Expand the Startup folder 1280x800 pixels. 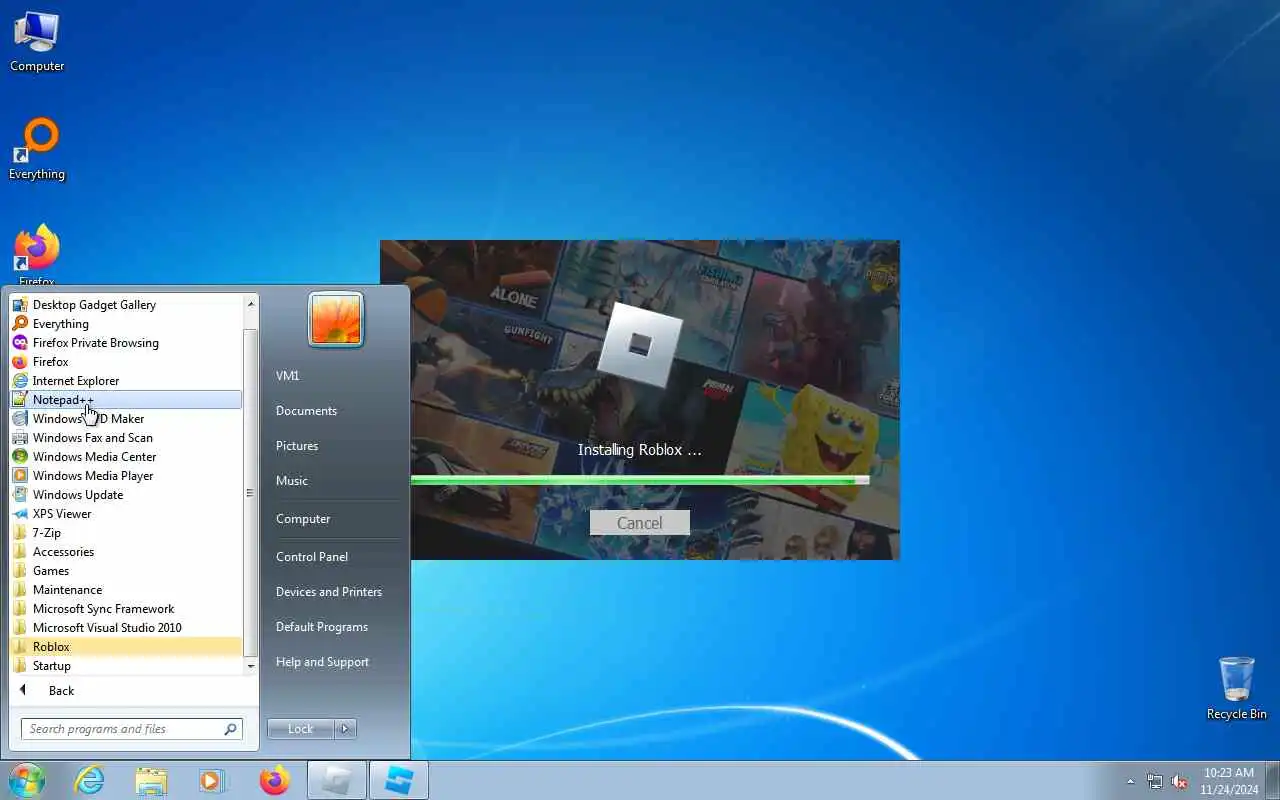click(126, 665)
